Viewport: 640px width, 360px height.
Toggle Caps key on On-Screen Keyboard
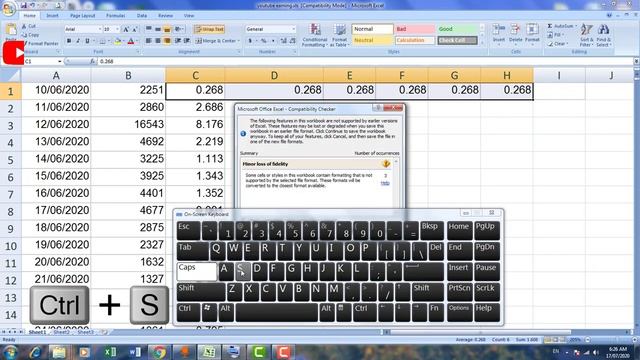[x=196, y=271]
